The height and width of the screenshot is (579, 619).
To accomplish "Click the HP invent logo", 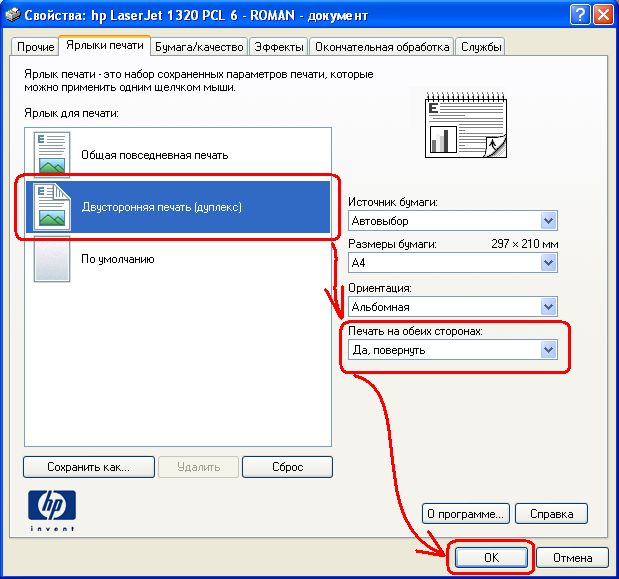I will 52,510.
